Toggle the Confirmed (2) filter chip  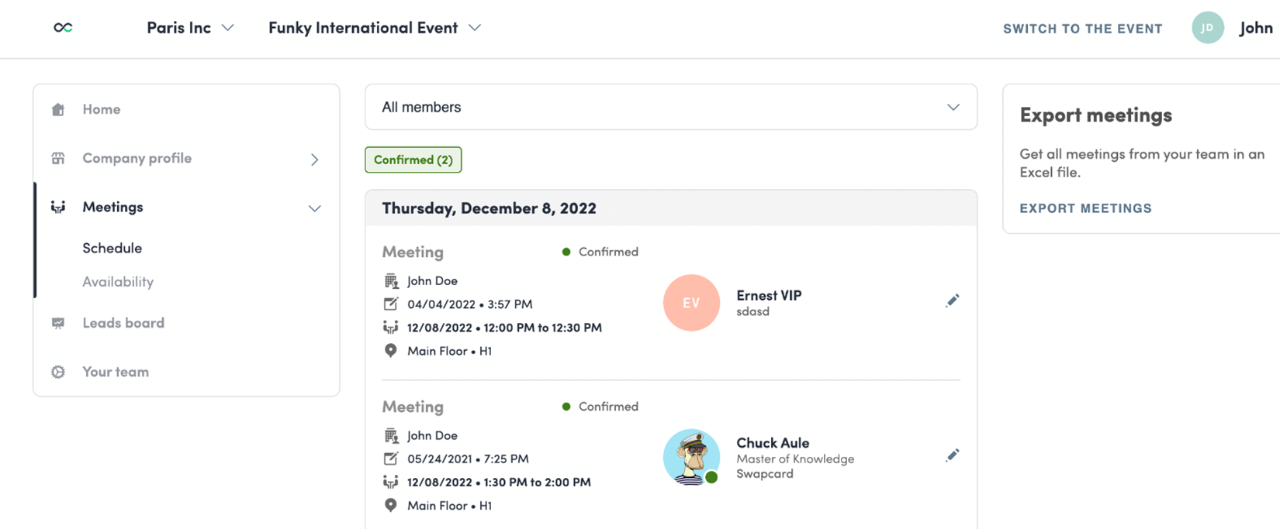click(413, 160)
